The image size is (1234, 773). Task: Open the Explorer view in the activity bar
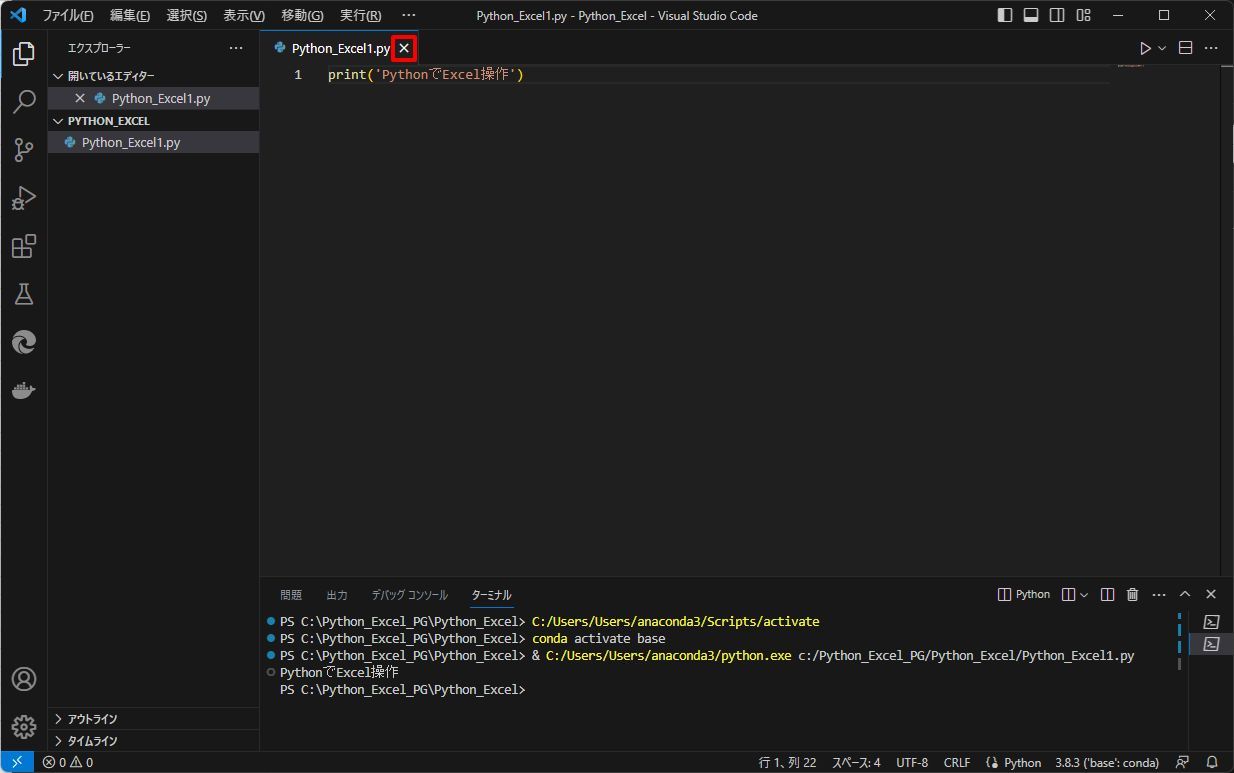pos(24,54)
